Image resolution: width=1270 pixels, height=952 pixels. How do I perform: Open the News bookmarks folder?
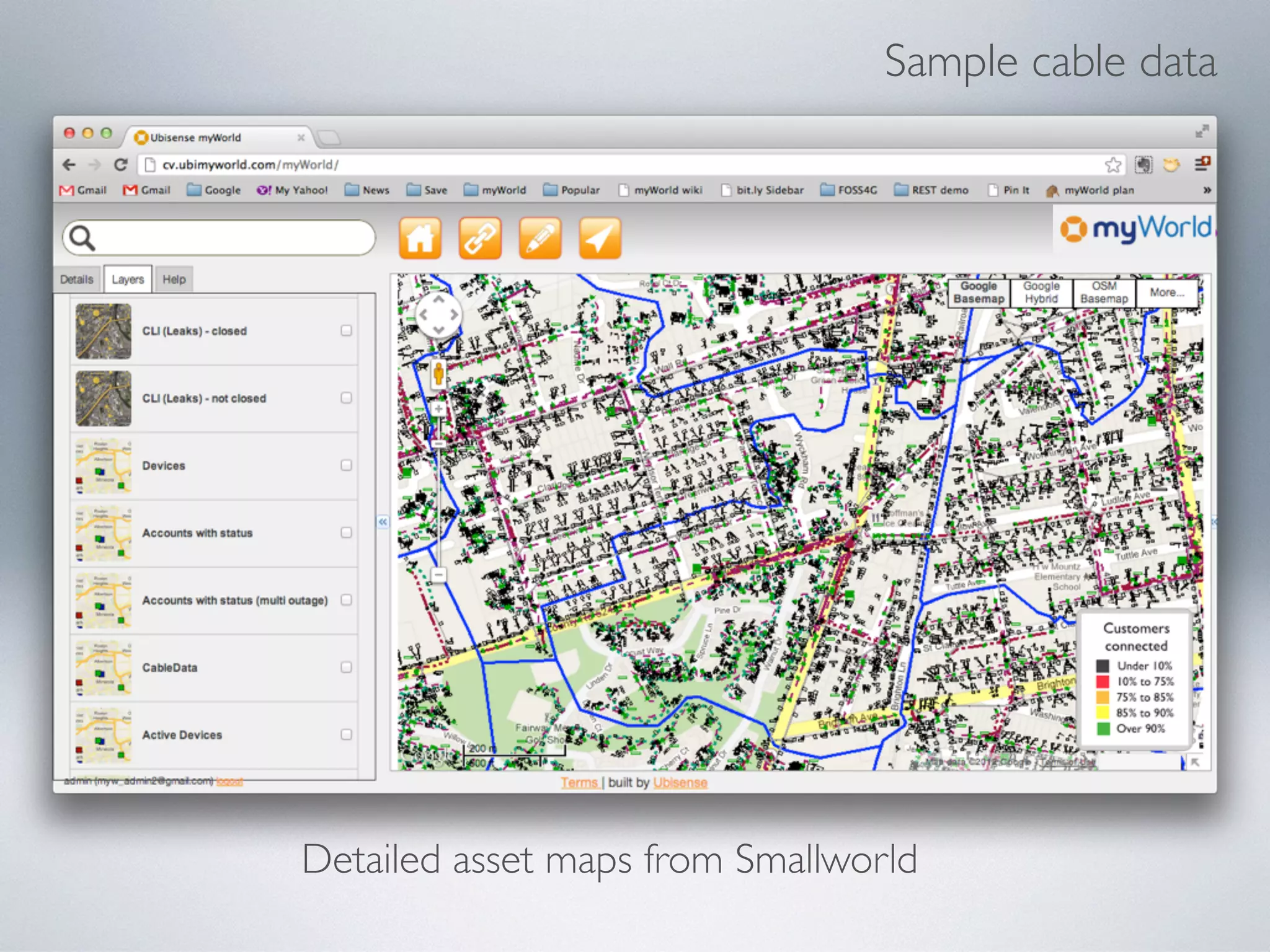tap(367, 190)
